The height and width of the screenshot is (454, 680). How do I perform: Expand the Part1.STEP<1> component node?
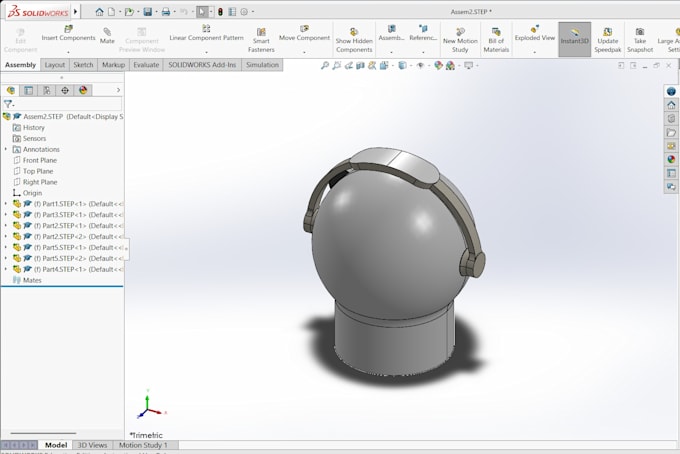(x=6, y=204)
